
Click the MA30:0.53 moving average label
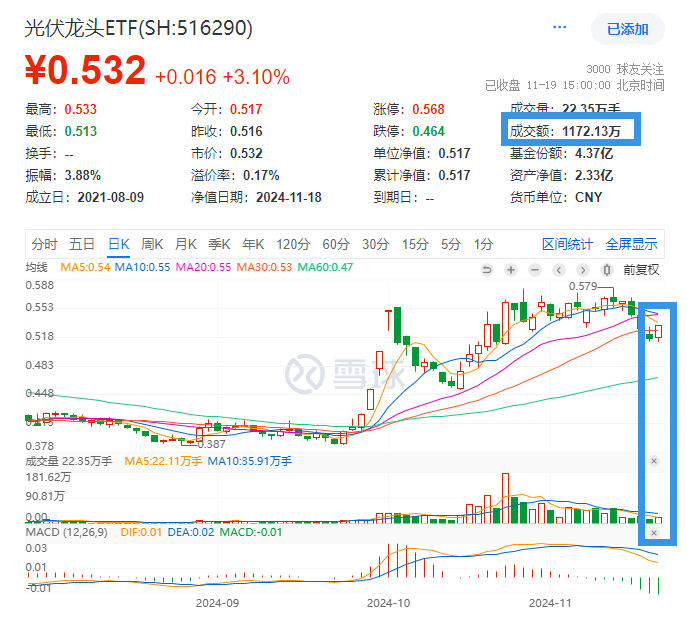tap(264, 267)
